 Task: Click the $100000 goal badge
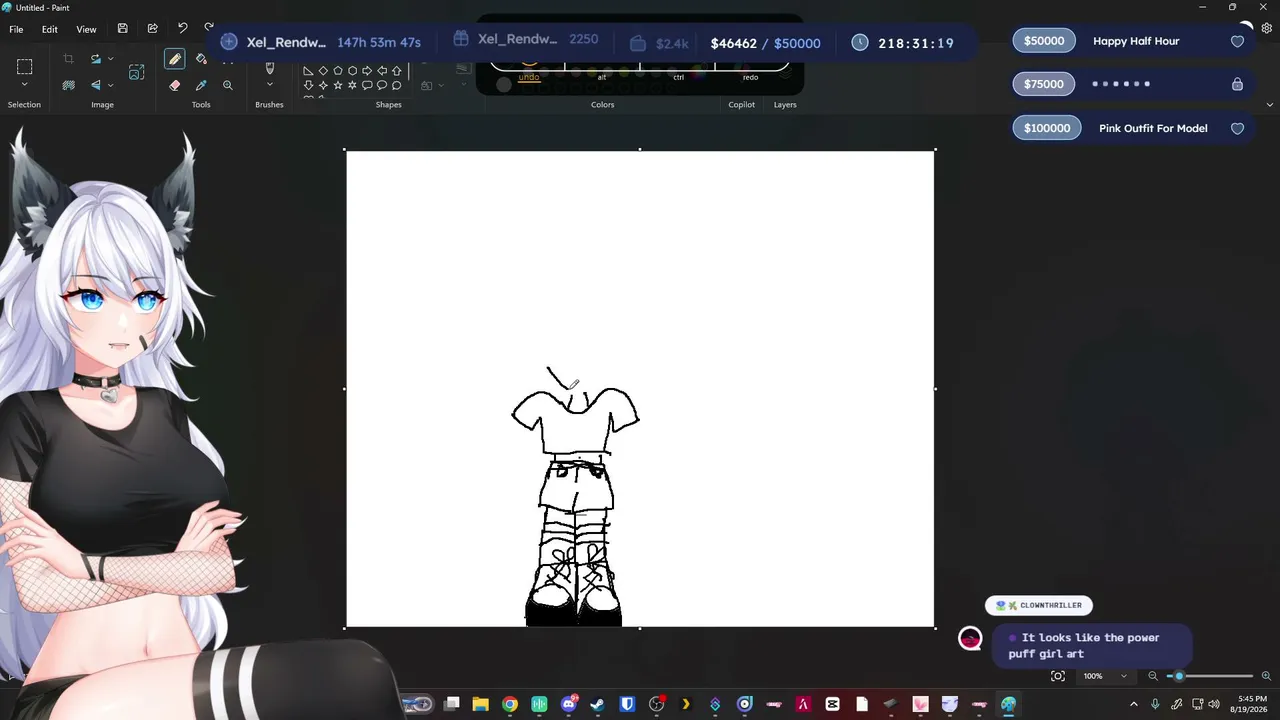[1047, 128]
